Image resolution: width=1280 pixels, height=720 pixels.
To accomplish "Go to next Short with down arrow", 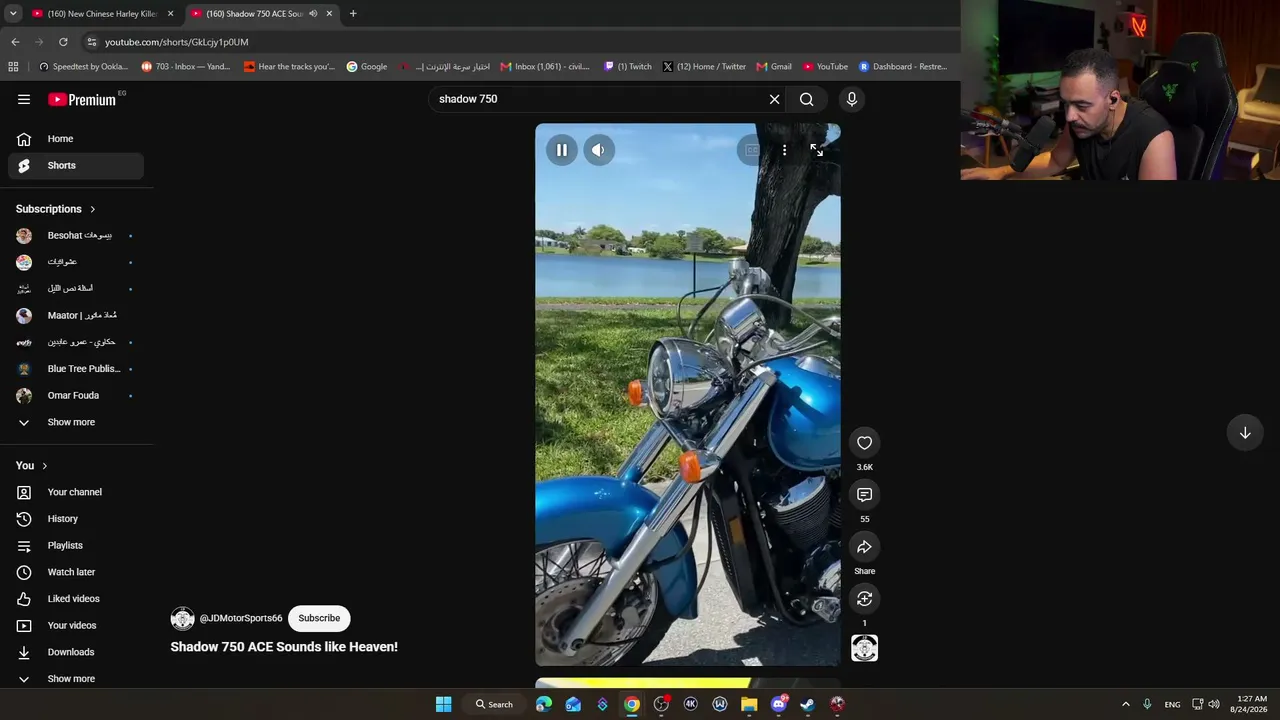I will (x=1245, y=433).
